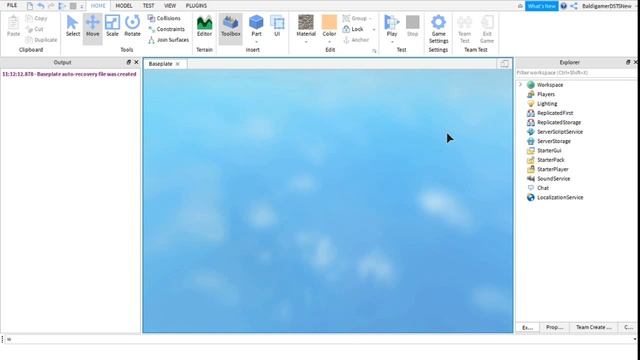640x360 pixels.
Task: Open the Part type dropdown arrow
Action: pyautogui.click(x=256, y=42)
